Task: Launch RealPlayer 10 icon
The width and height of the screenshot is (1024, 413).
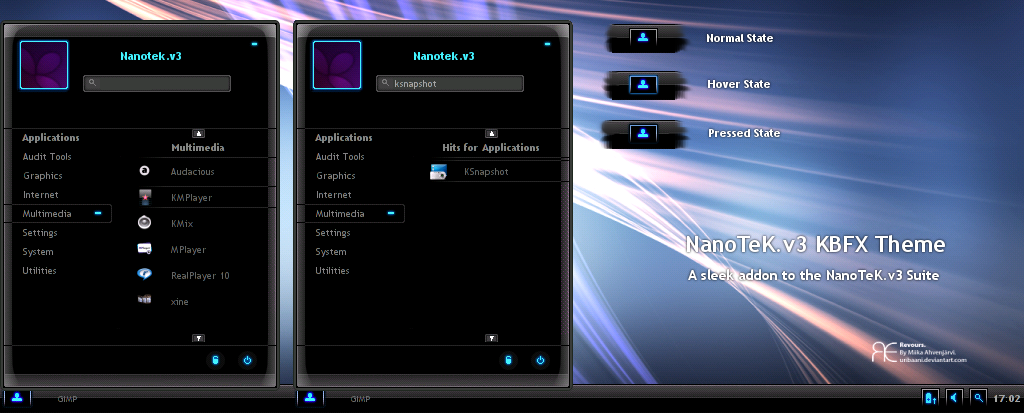Action: pyautogui.click(x=144, y=275)
